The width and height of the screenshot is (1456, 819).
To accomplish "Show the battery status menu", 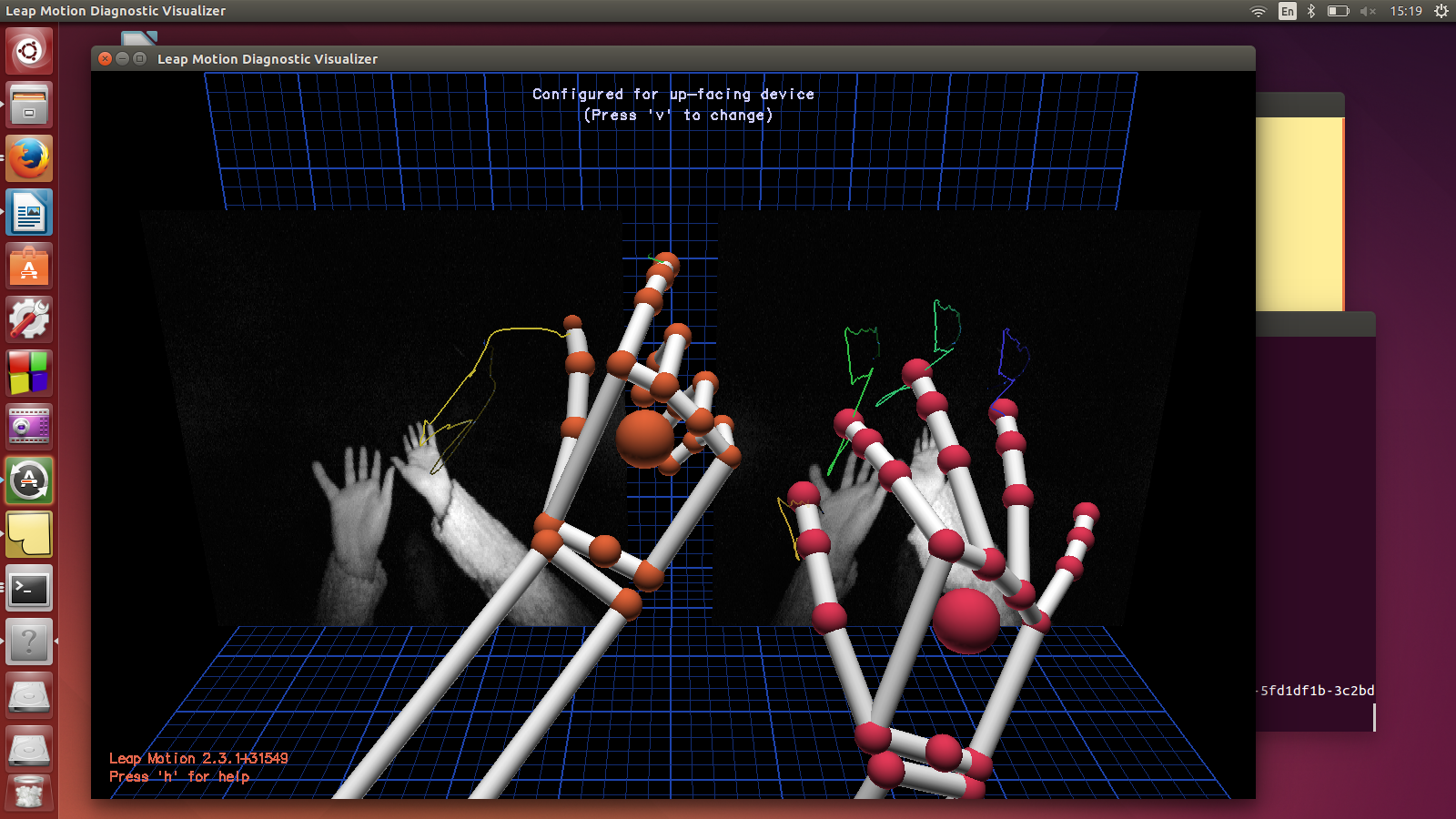I will tap(1338, 11).
